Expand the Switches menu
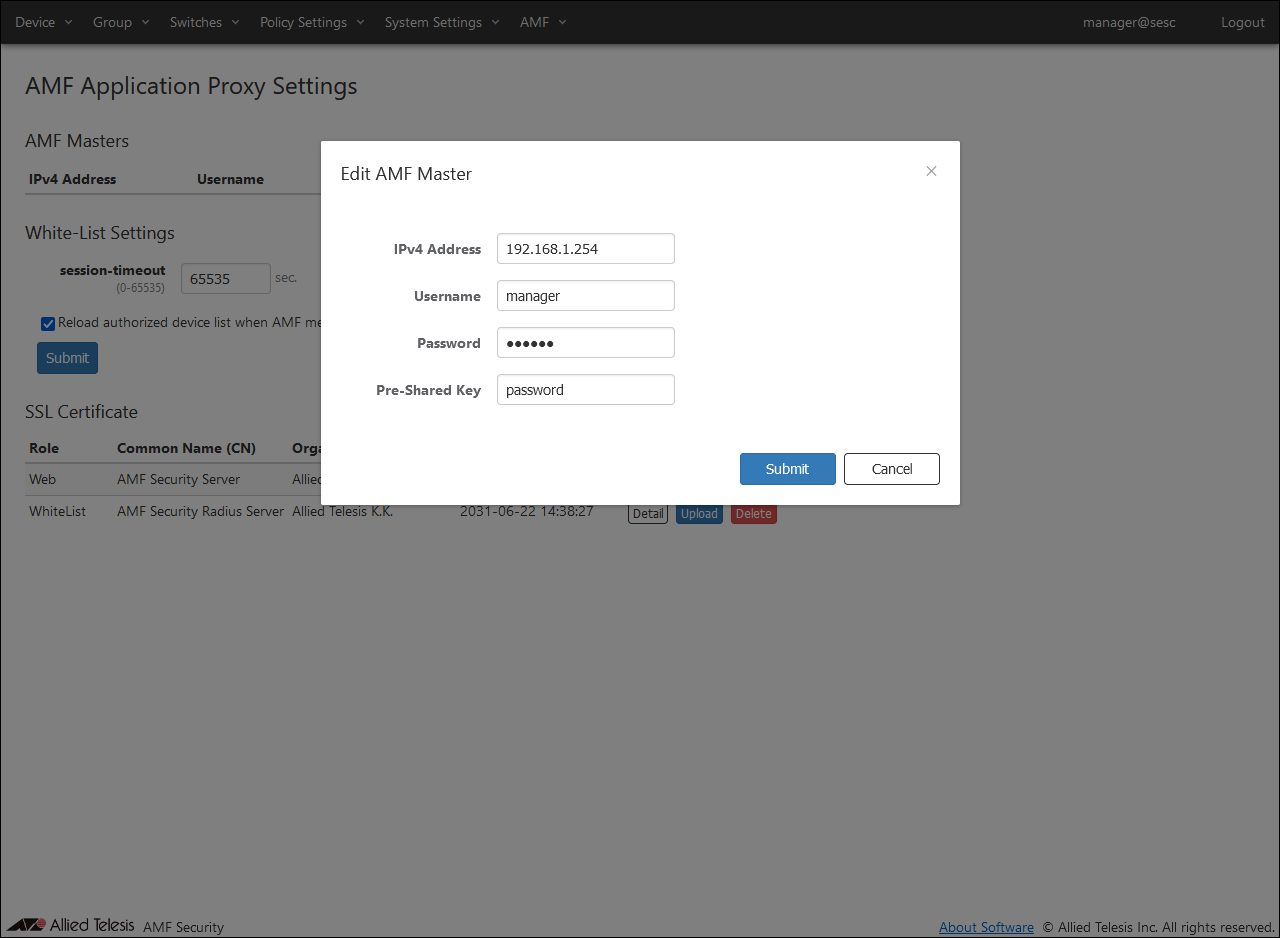Screen dimensions: 1280x938 click(204, 22)
